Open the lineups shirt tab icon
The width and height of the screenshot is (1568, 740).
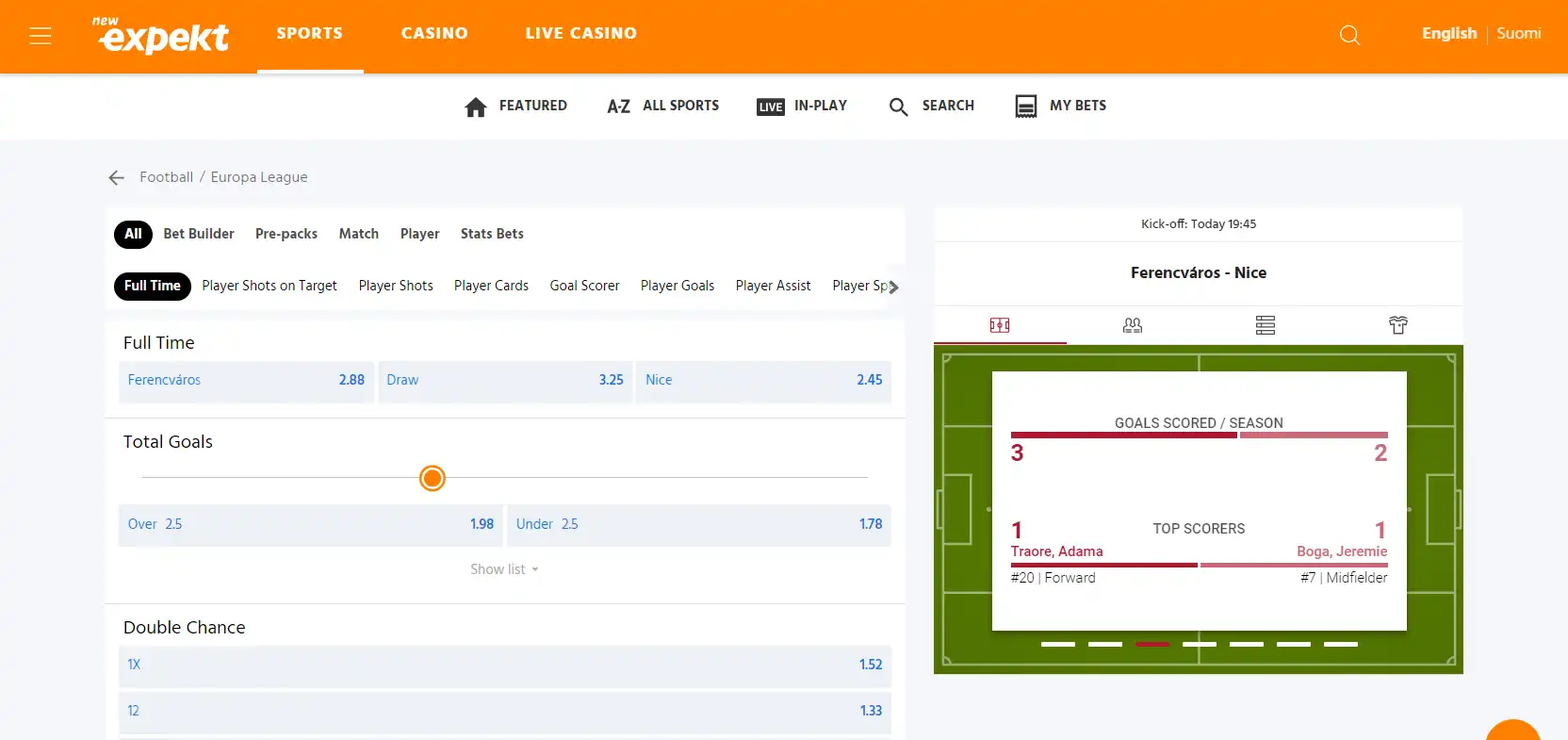pos(1398,325)
